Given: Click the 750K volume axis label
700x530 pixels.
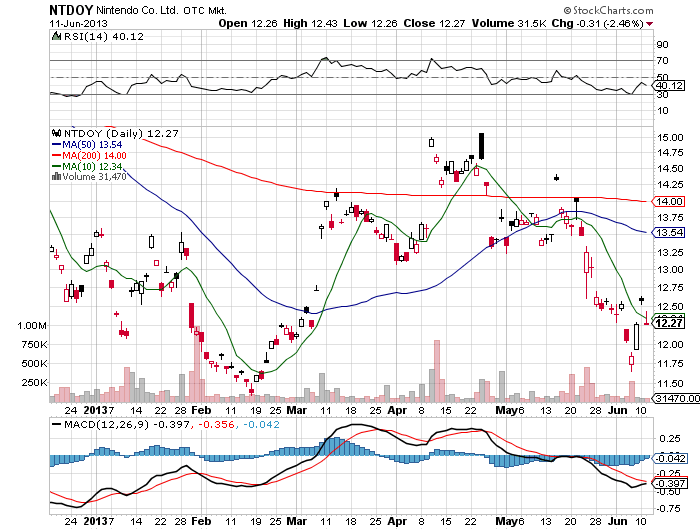Looking at the screenshot, I should (x=34, y=345).
